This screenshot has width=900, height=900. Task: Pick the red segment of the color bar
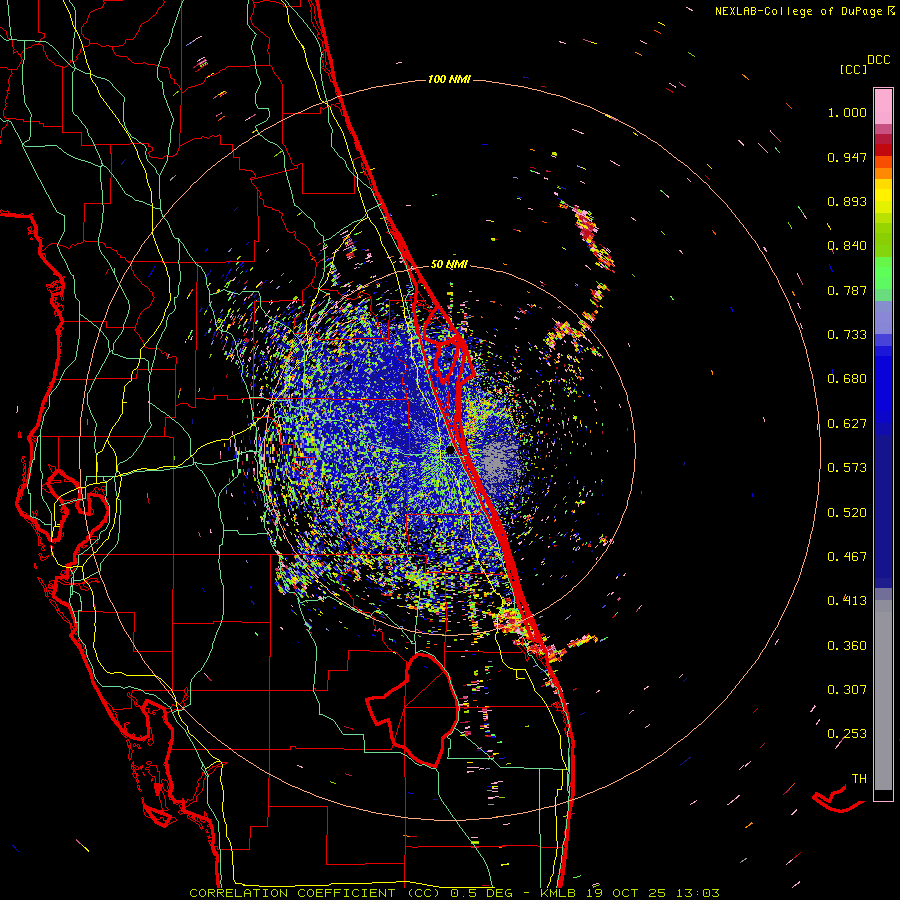(x=883, y=150)
